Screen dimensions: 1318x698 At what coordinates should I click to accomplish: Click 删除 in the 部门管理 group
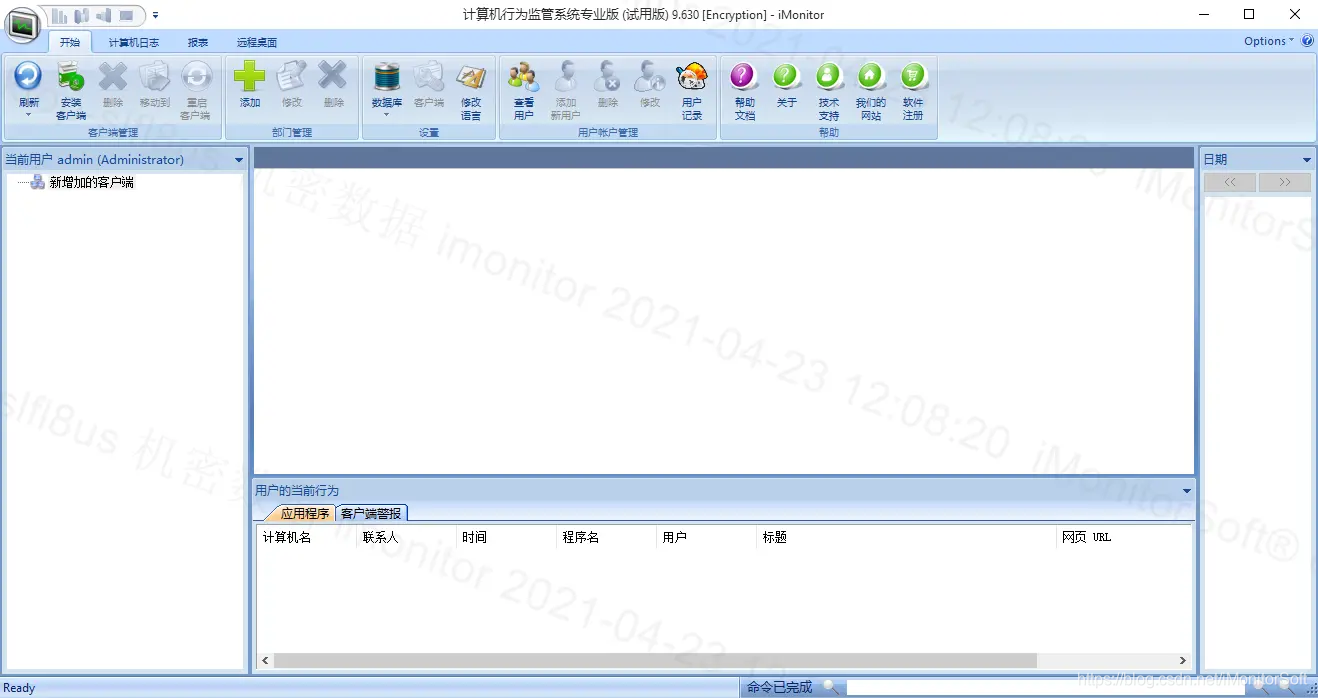pos(333,77)
